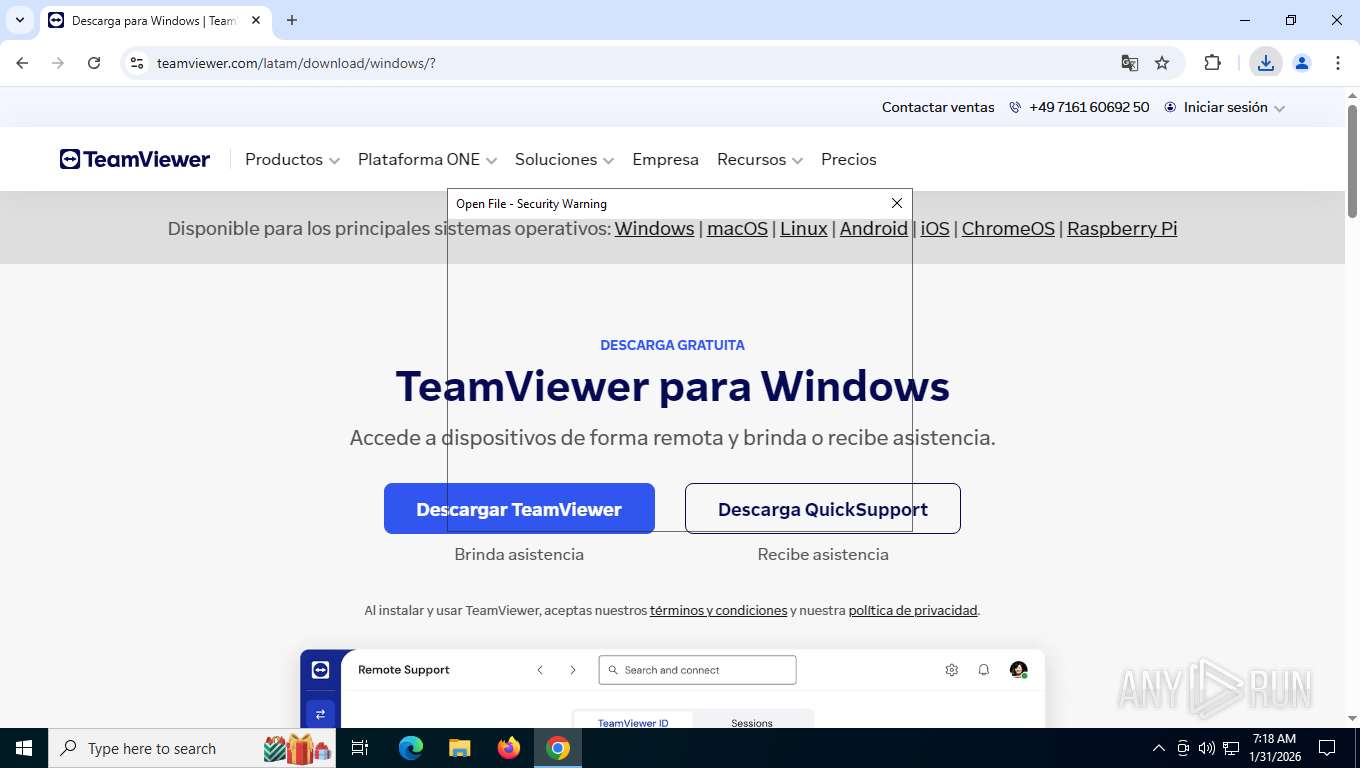This screenshot has height=768, width=1360.
Task: Expand the Iniciar sesión dropdown
Action: [x=1225, y=107]
